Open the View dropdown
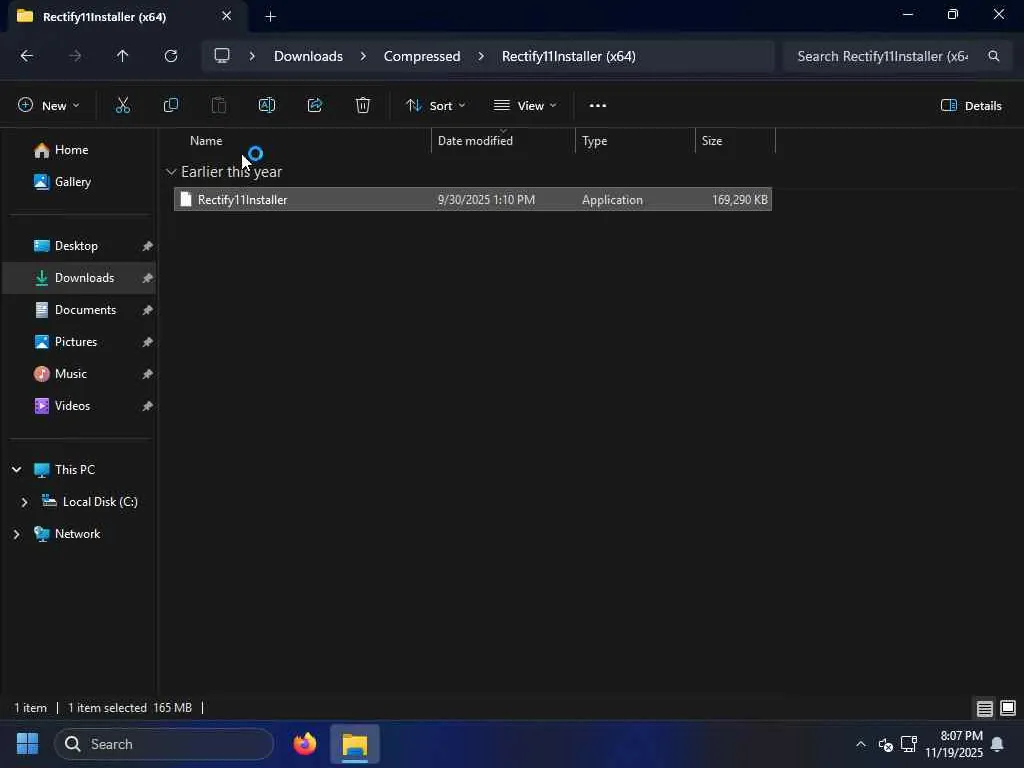This screenshot has height=768, width=1024. pos(525,105)
